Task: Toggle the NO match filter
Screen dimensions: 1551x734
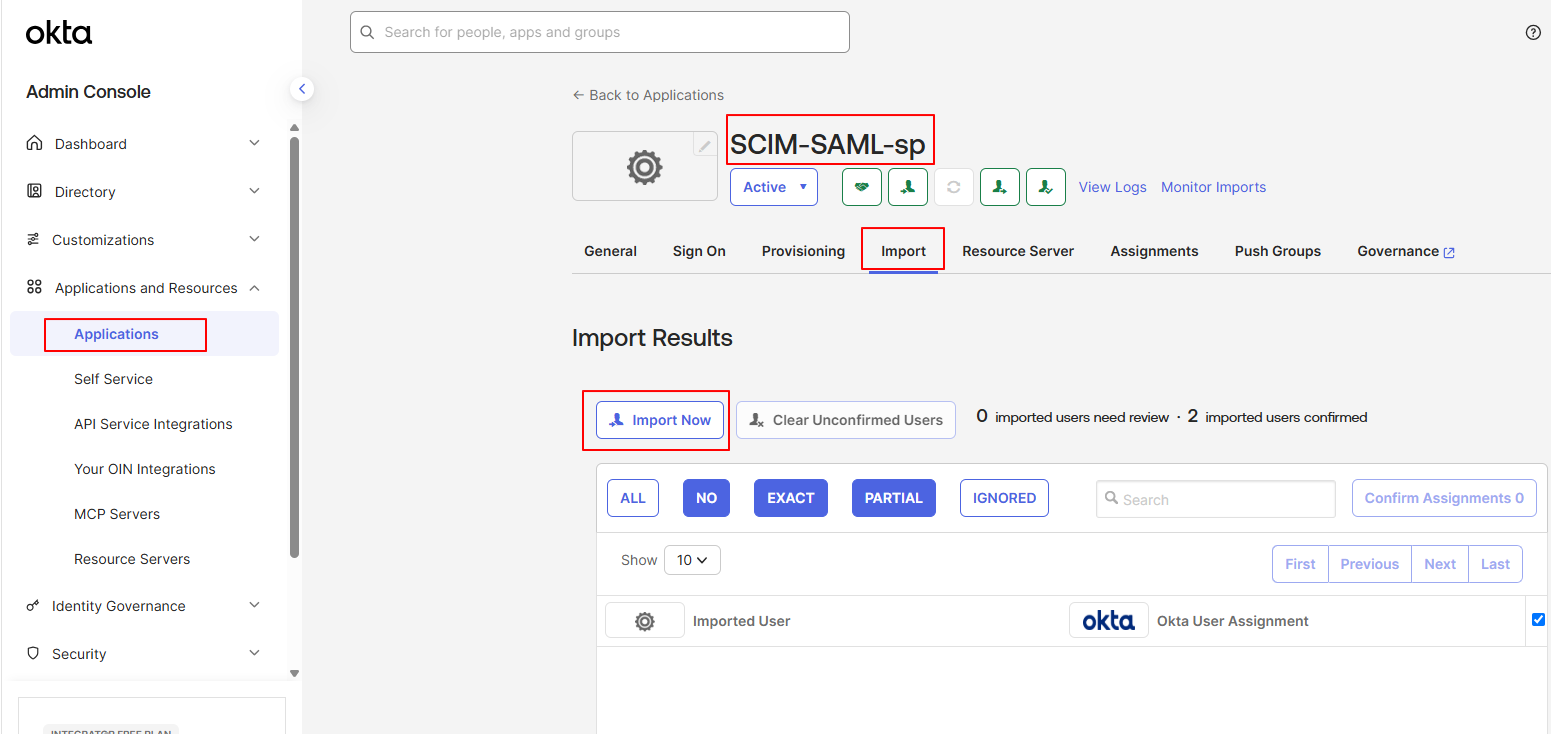Action: tap(706, 498)
